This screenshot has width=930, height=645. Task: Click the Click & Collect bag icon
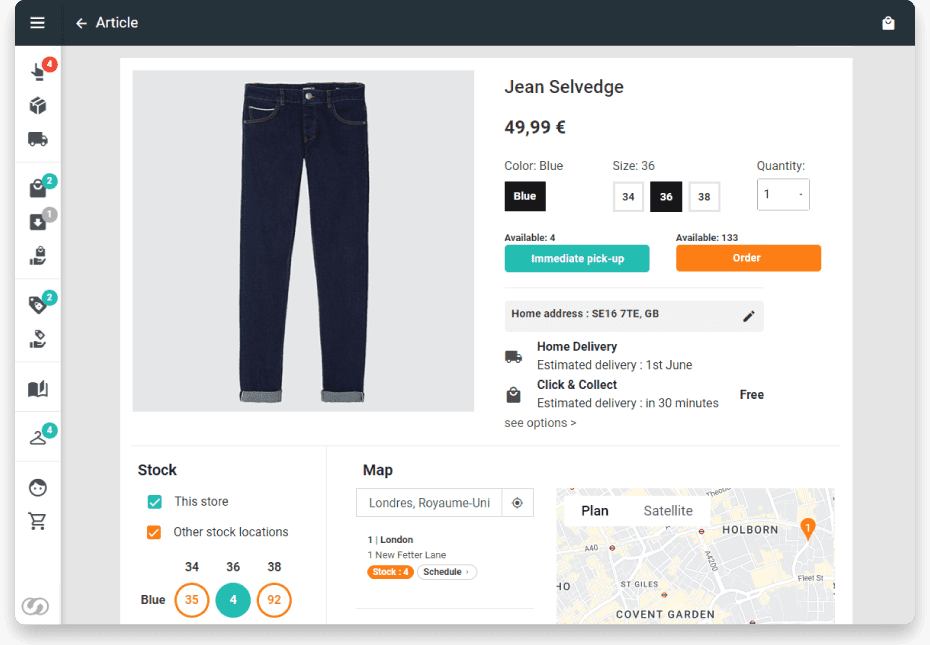[514, 395]
